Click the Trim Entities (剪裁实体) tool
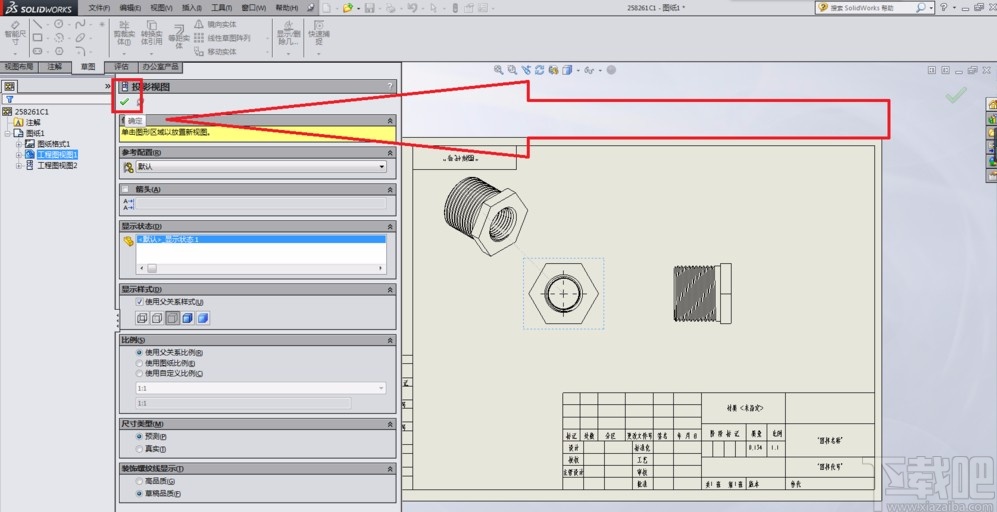Viewport: 997px width, 512px height. (123, 34)
